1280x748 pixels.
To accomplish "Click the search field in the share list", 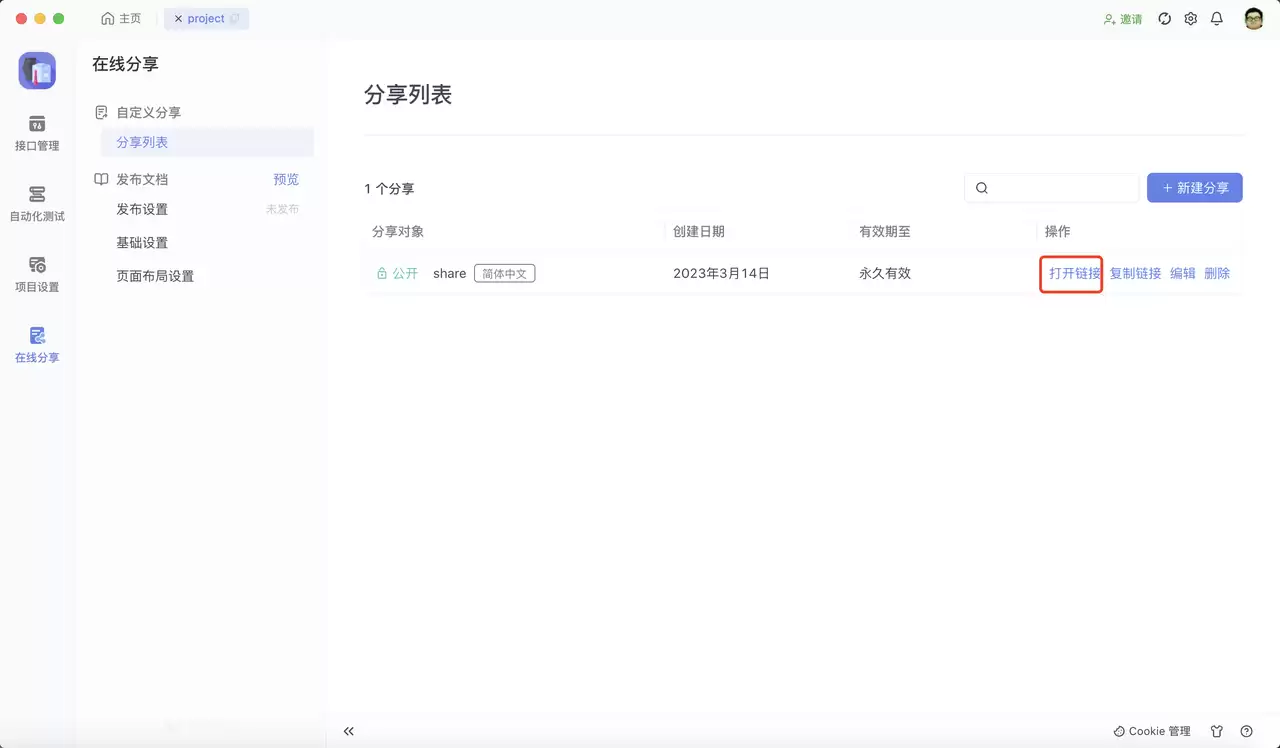I will [x=1051, y=188].
